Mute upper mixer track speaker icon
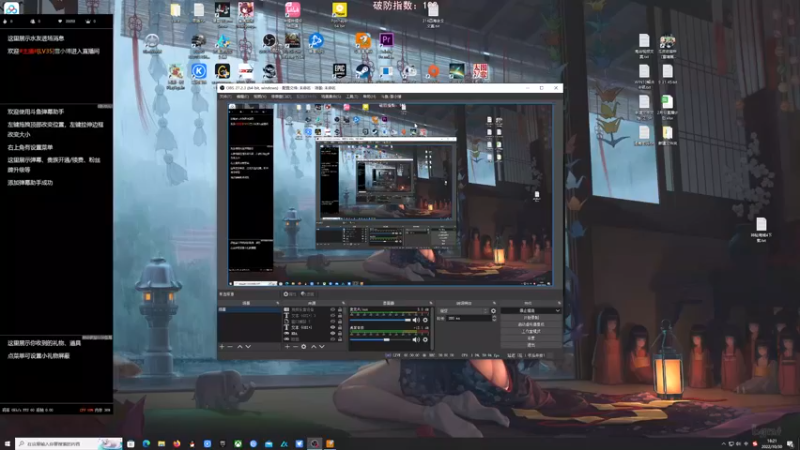The image size is (800, 450). tap(415, 320)
